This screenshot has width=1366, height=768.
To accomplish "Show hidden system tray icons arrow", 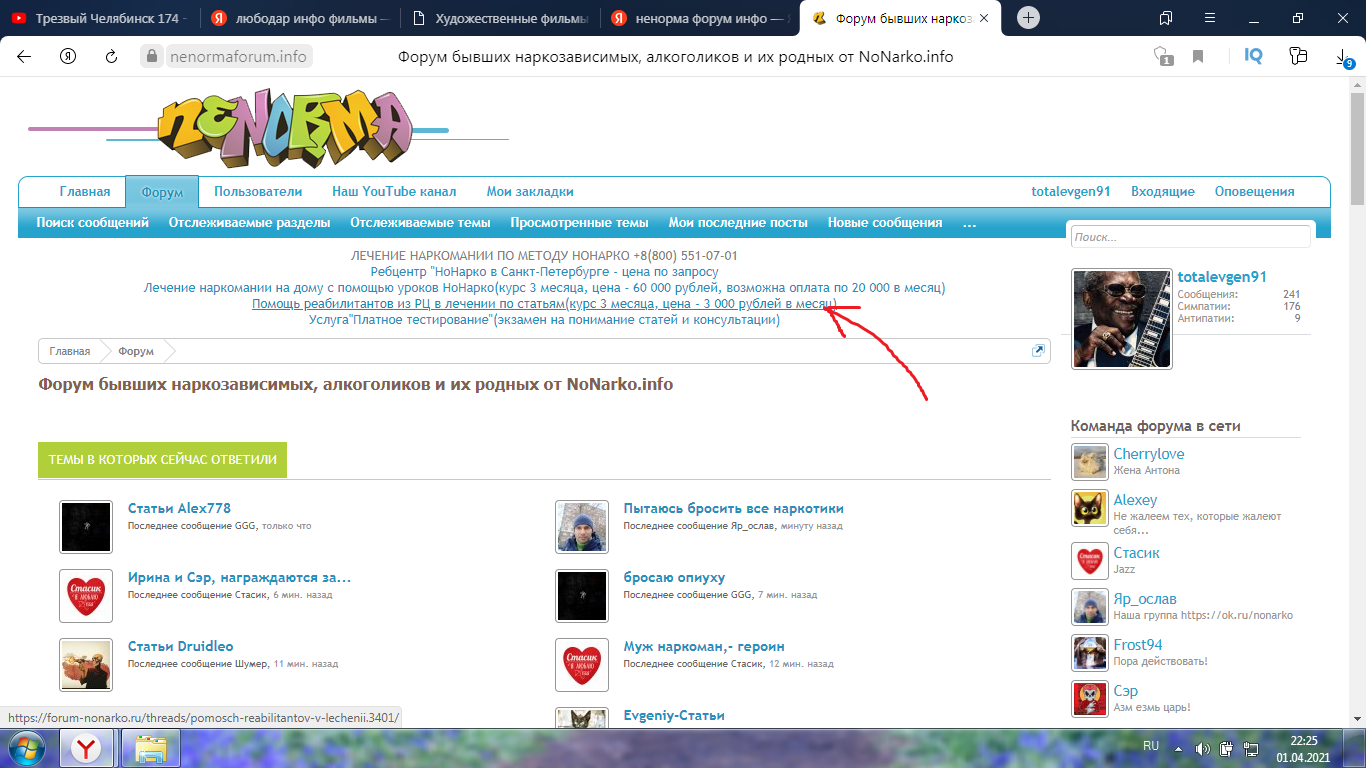I will click(1180, 748).
